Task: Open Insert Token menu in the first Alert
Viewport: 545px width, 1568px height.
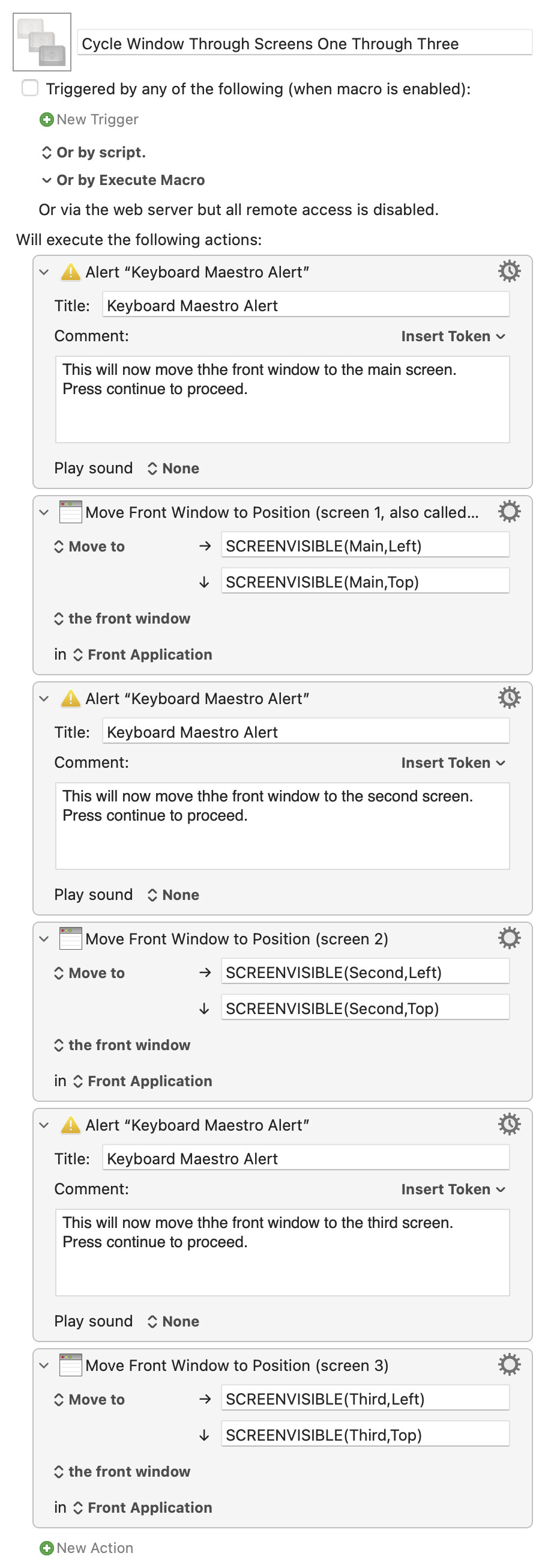Action: 453,336
